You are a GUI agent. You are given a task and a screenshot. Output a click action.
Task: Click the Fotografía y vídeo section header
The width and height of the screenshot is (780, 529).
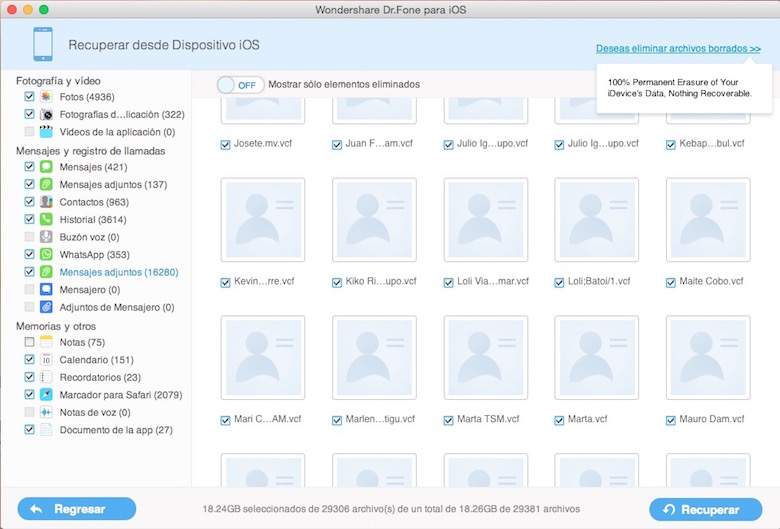[58, 81]
